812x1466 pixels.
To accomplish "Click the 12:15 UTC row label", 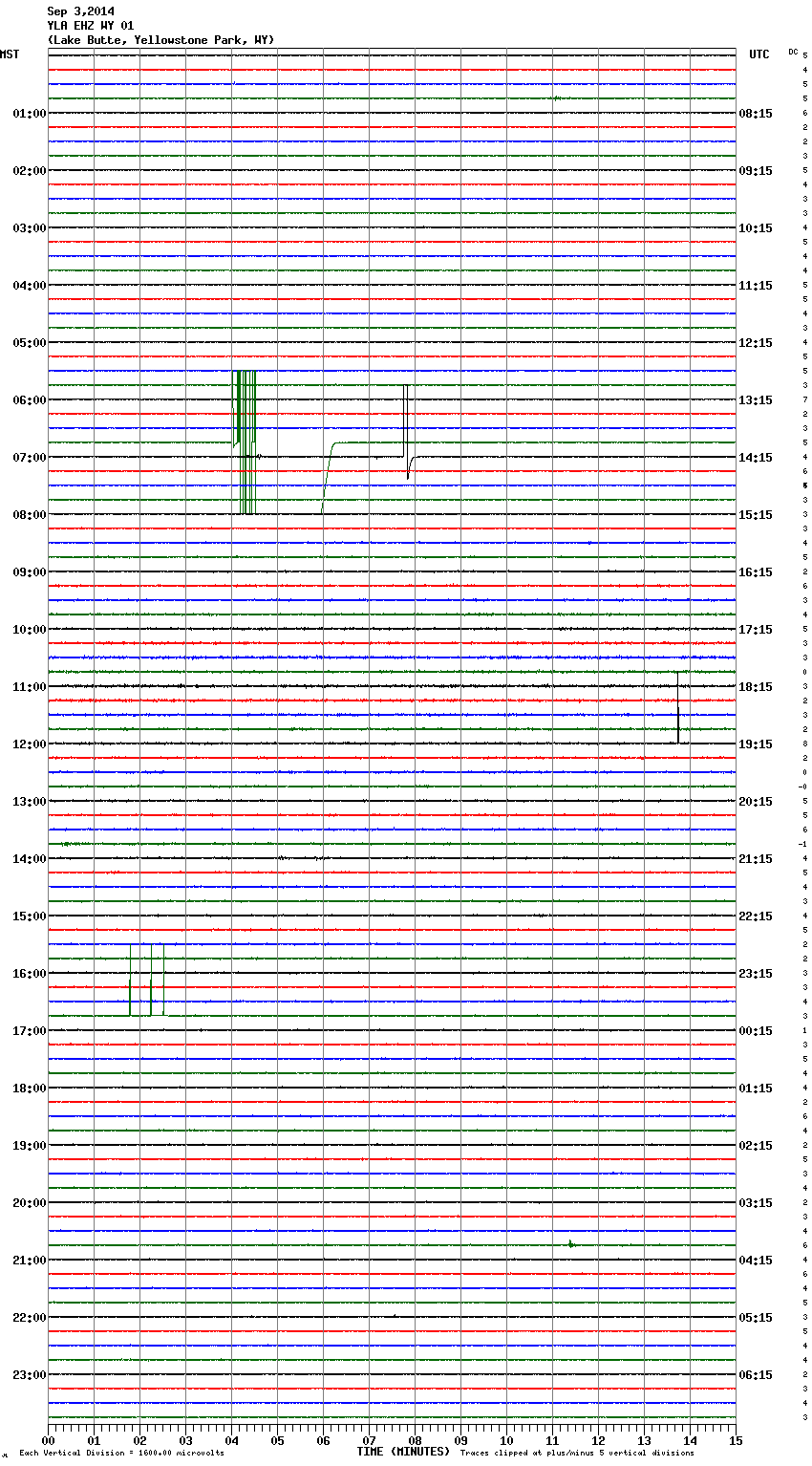I will 756,343.
